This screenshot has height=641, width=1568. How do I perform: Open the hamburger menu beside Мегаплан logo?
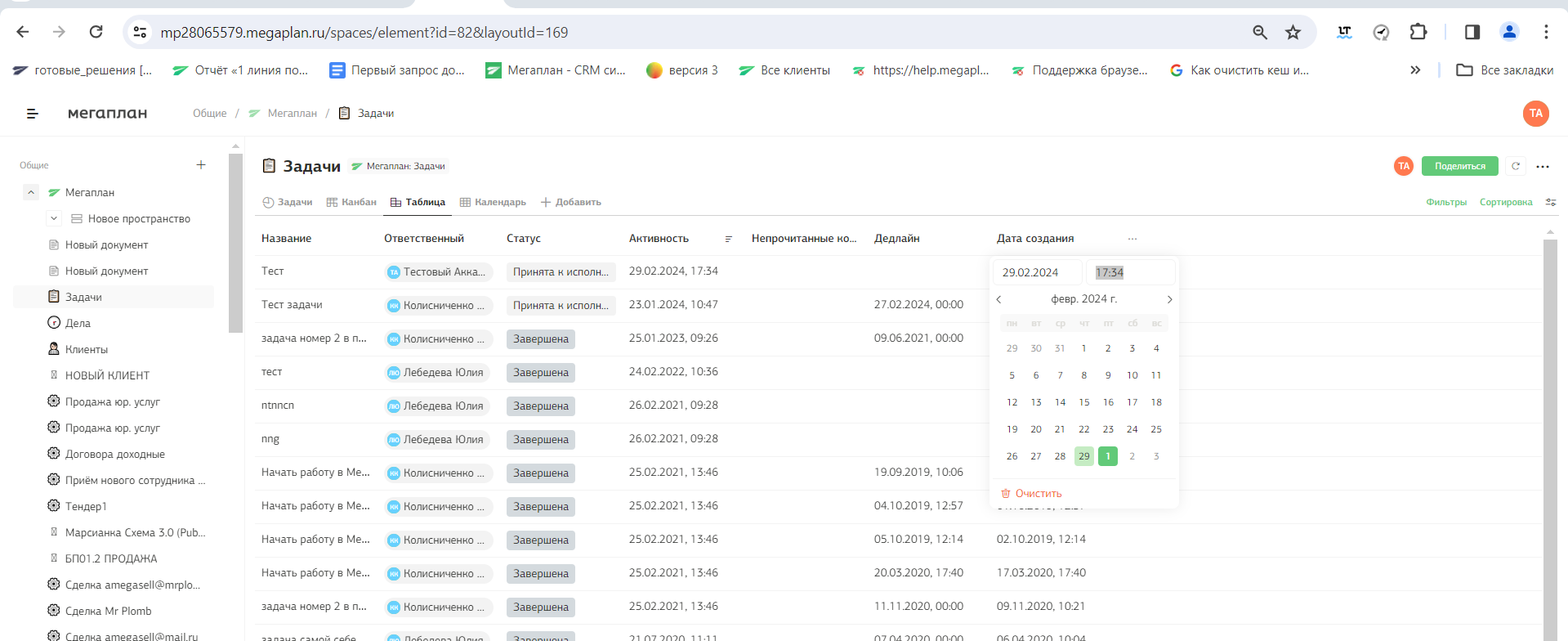tap(33, 114)
